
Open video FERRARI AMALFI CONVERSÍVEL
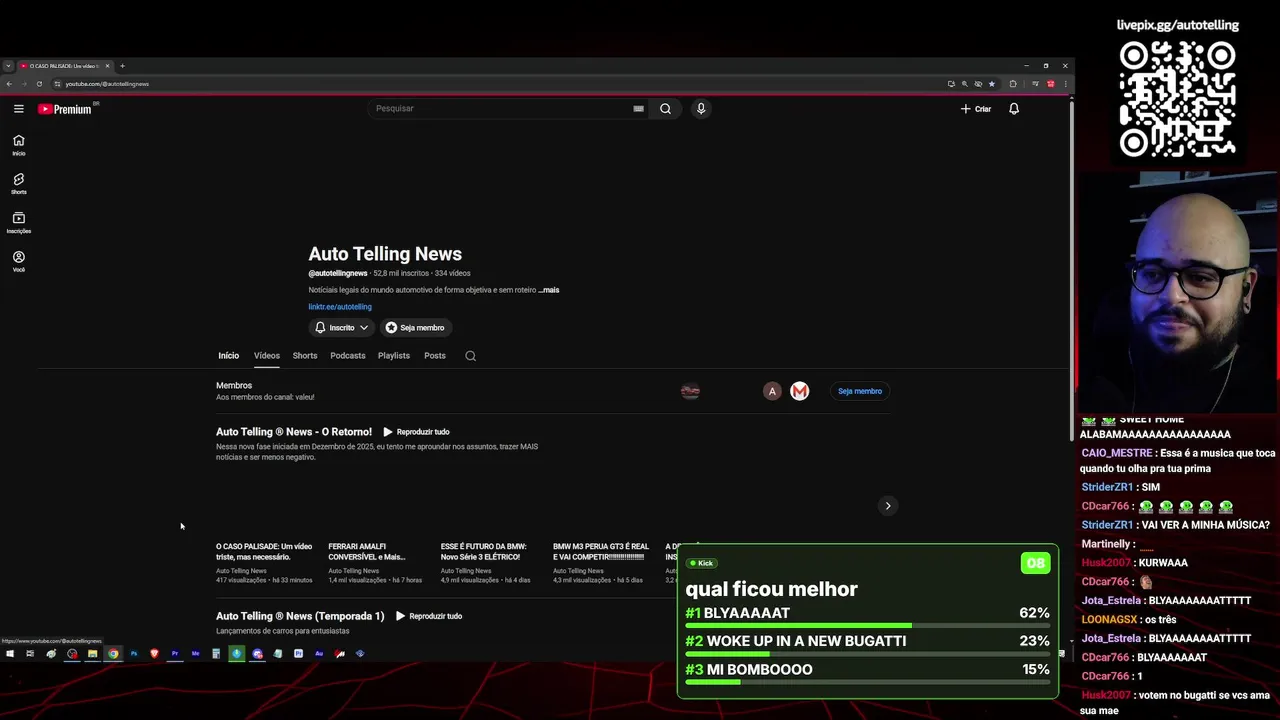coord(367,552)
